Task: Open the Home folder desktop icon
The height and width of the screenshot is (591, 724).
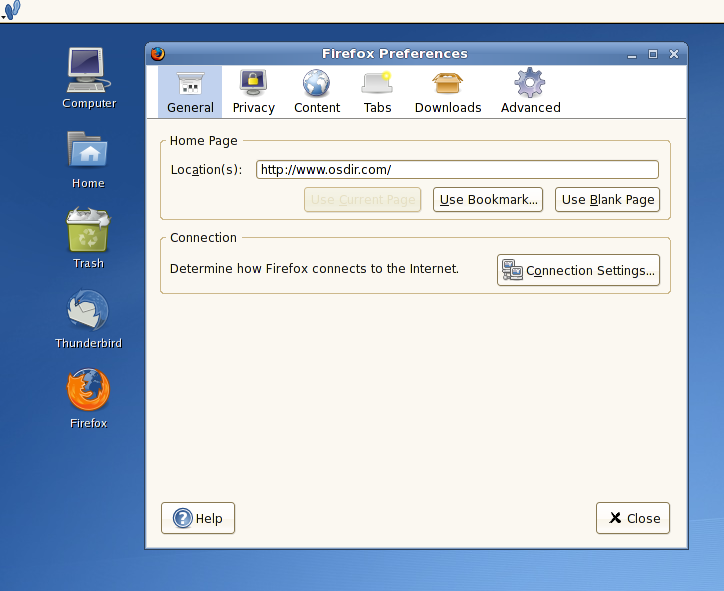Action: click(x=88, y=159)
